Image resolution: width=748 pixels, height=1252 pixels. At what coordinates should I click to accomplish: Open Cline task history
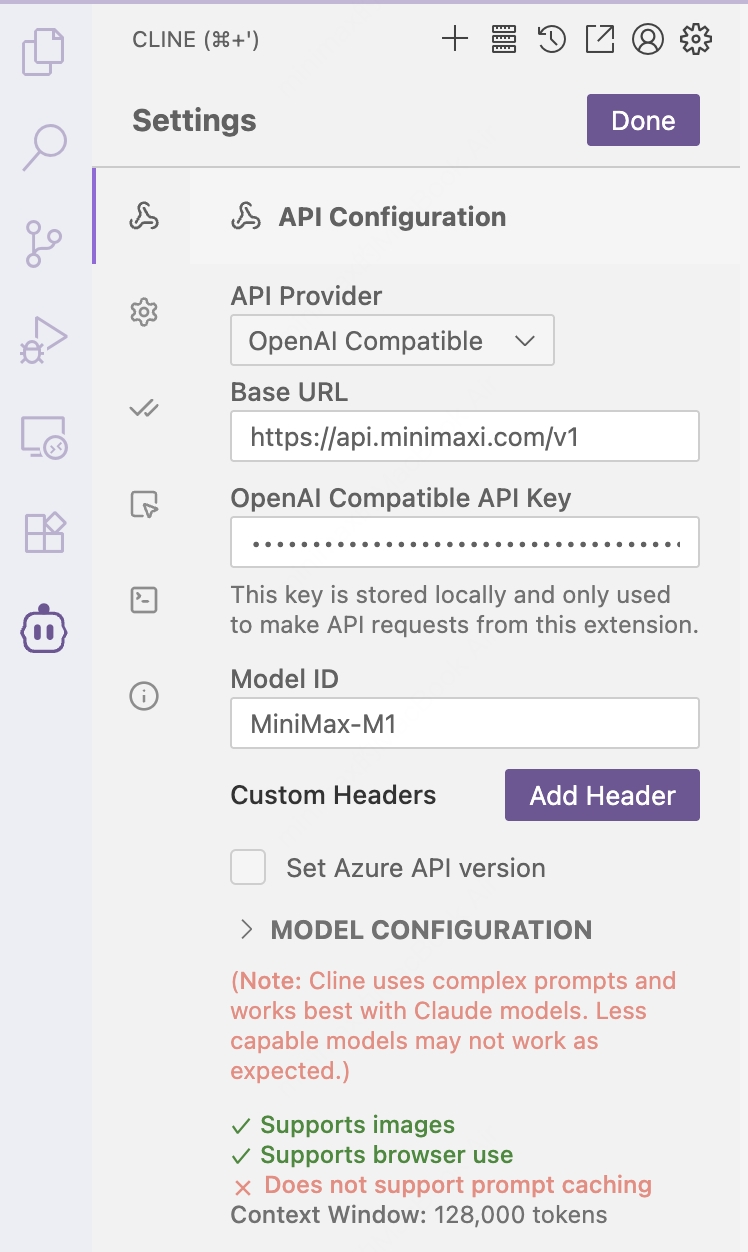coord(551,40)
